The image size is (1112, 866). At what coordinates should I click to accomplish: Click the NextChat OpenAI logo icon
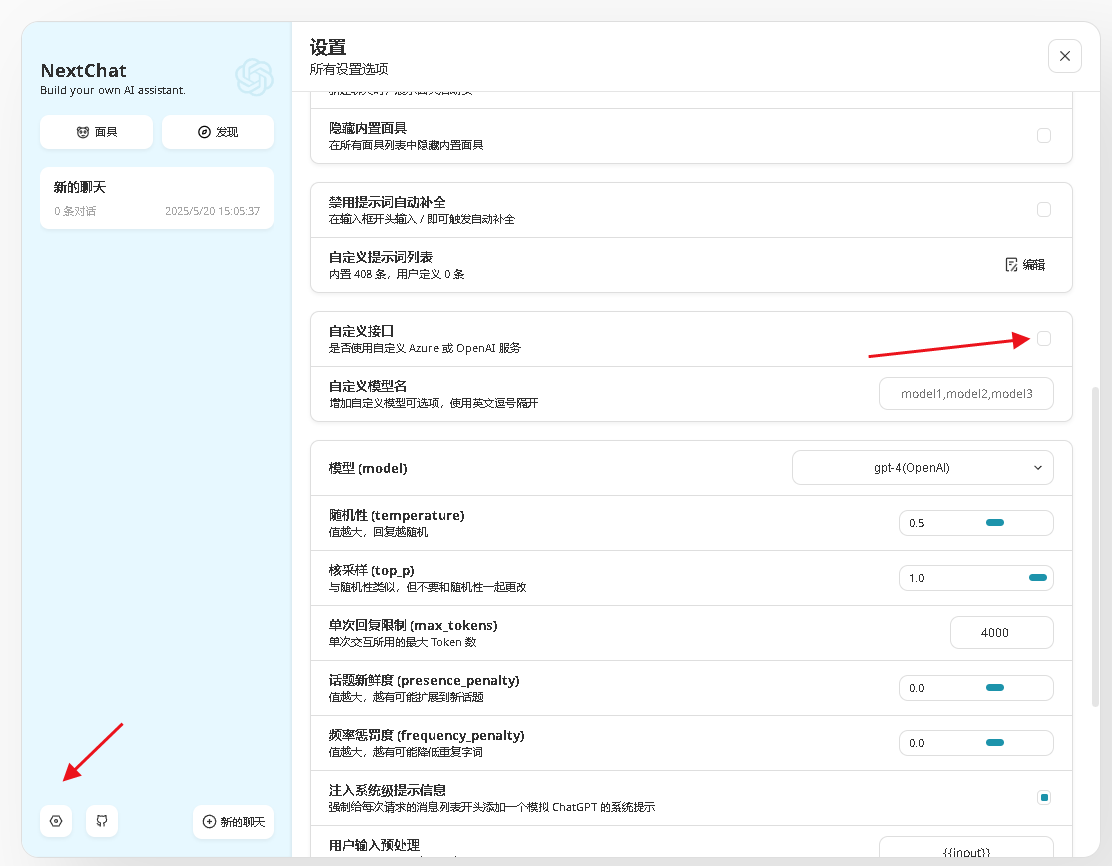pos(254,77)
